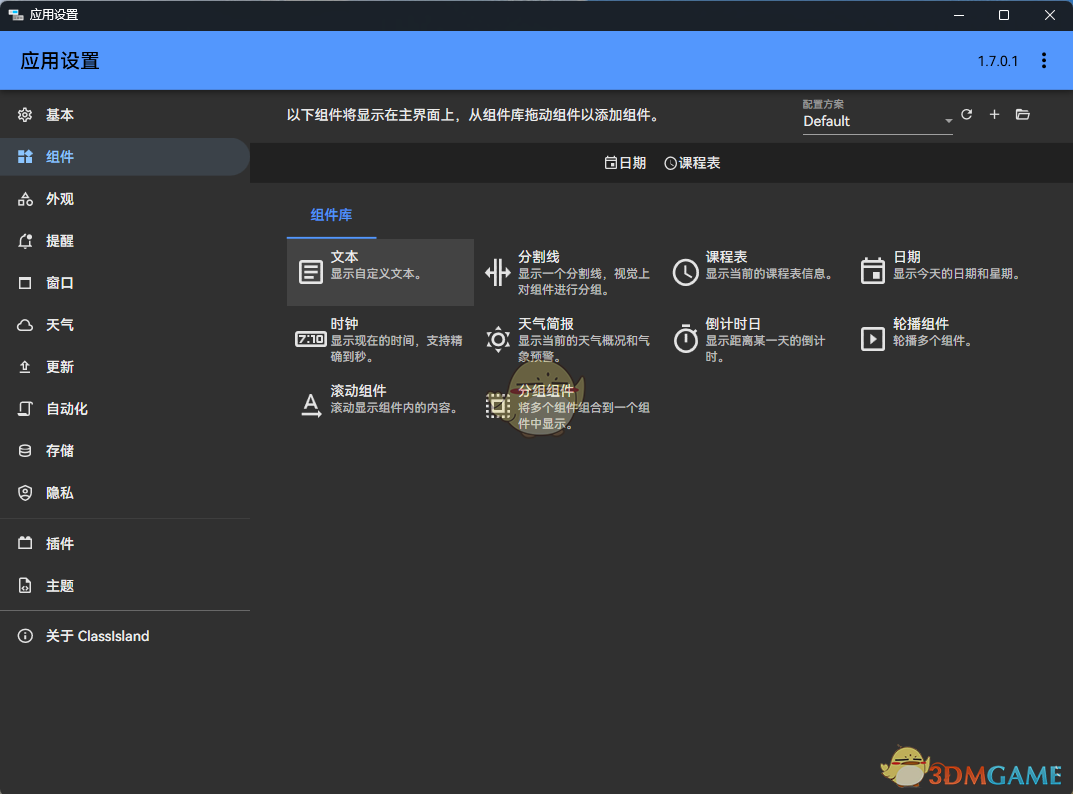Create a new configuration profile
This screenshot has width=1073, height=794.
[994, 114]
